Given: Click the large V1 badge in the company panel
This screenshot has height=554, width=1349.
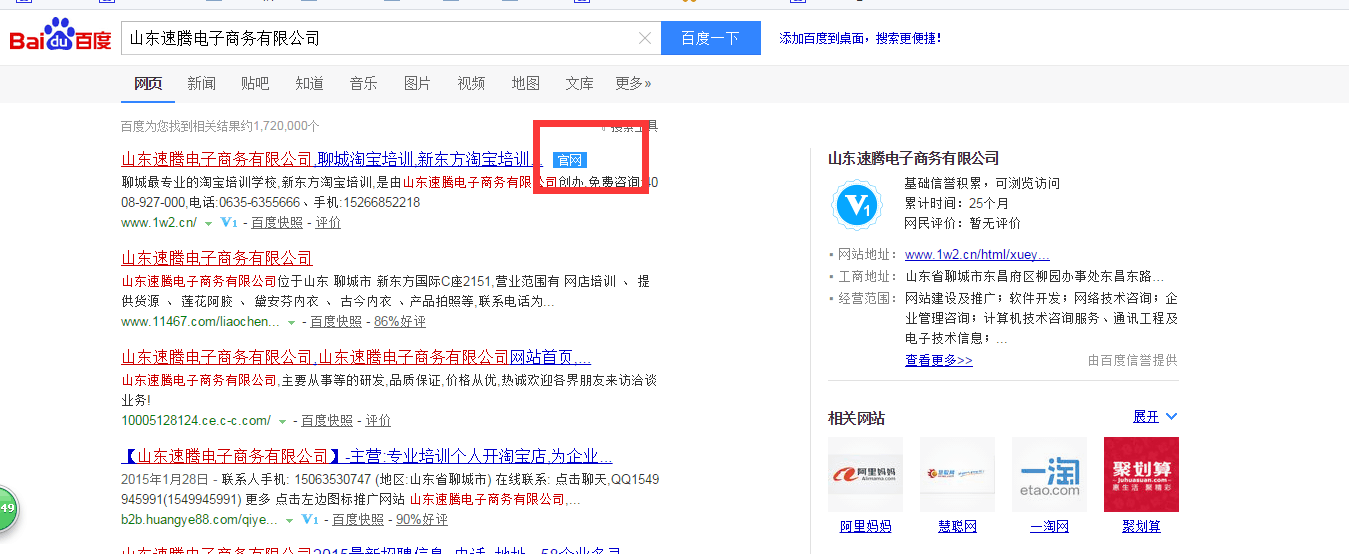Looking at the screenshot, I should click(x=857, y=207).
